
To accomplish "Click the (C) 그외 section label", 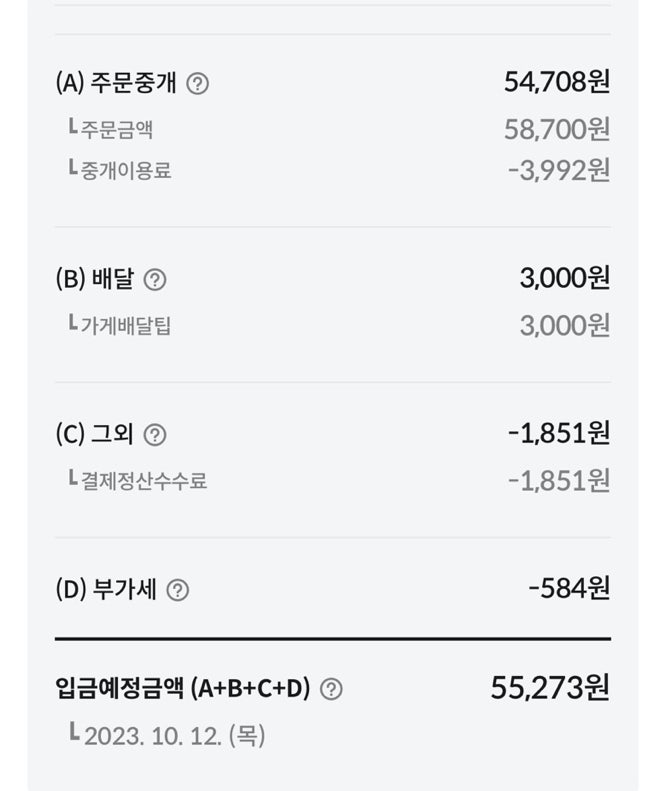I will tap(94, 435).
